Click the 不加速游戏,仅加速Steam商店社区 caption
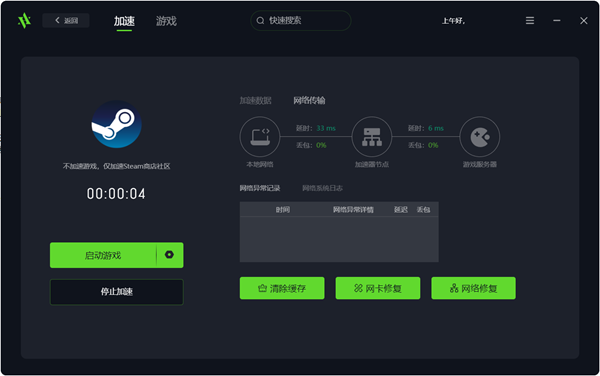The height and width of the screenshot is (376, 600). (116, 166)
